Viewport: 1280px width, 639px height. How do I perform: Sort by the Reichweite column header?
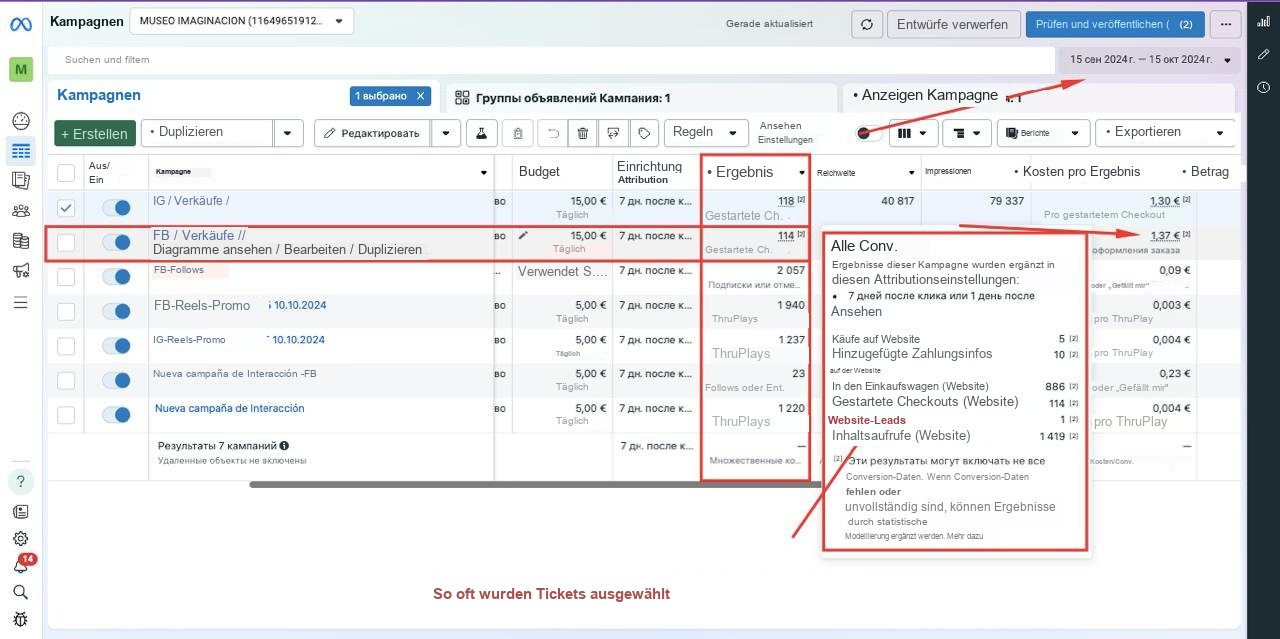[865, 172]
